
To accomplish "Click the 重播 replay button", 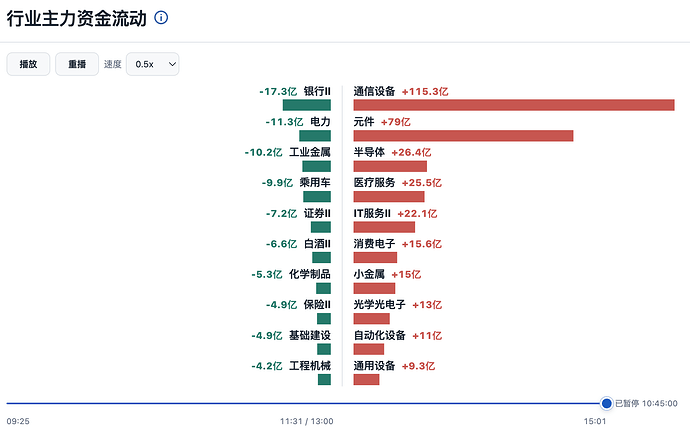I will tap(77, 64).
